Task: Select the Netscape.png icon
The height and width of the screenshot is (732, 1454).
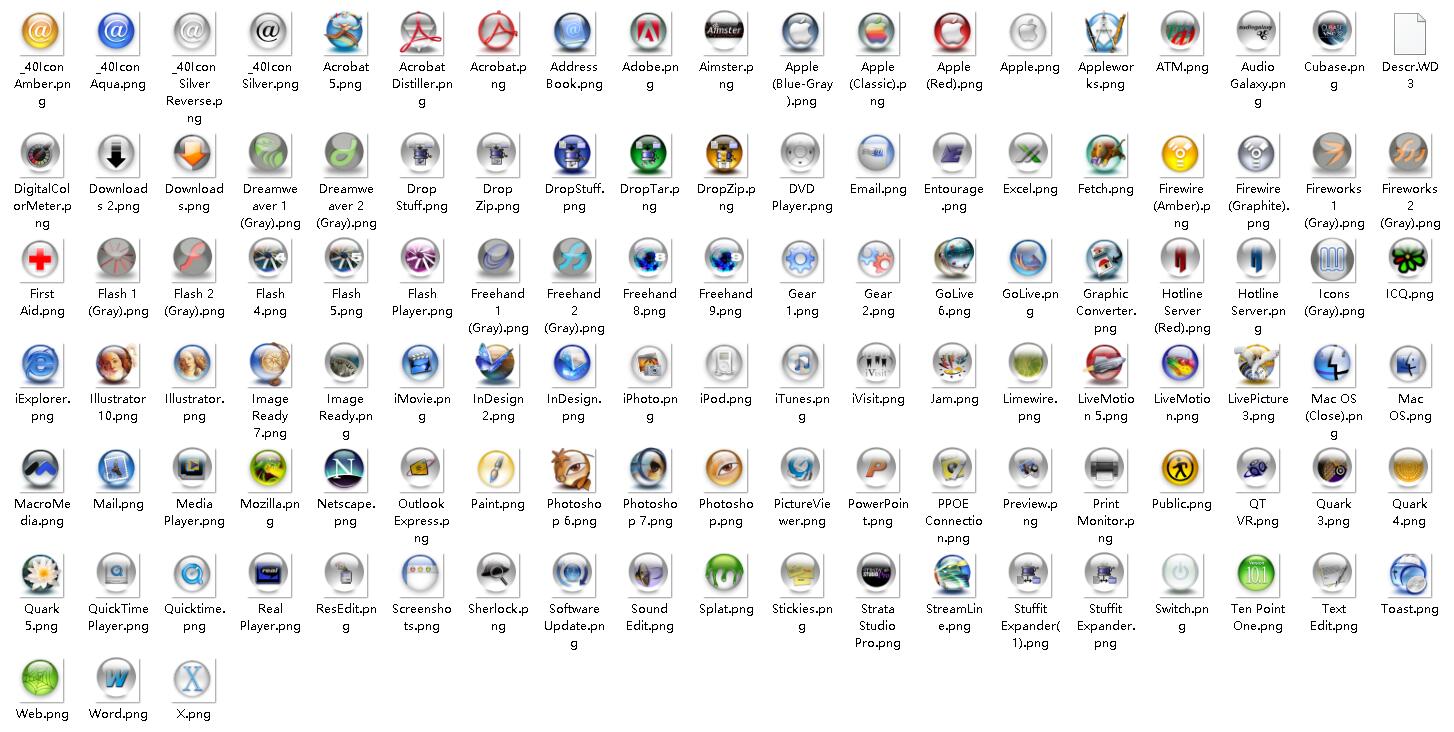Action: pyautogui.click(x=345, y=469)
